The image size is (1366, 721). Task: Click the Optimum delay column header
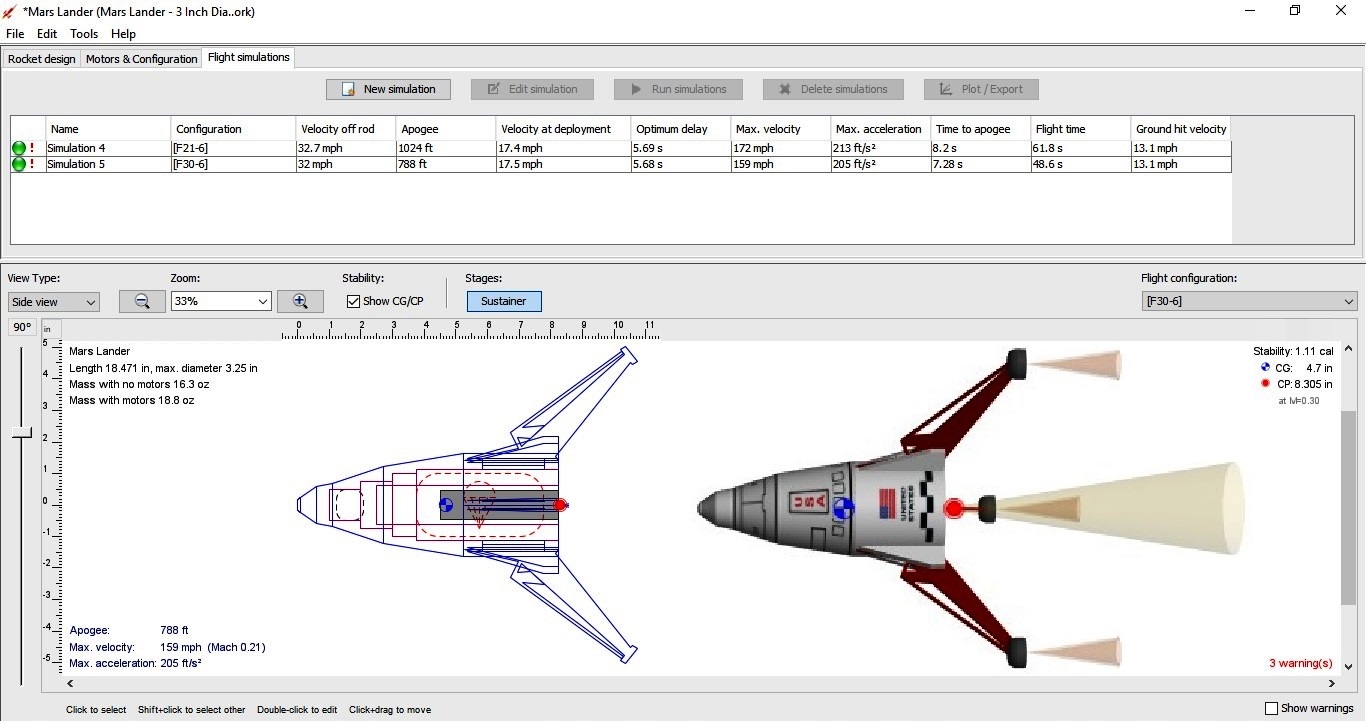point(680,129)
